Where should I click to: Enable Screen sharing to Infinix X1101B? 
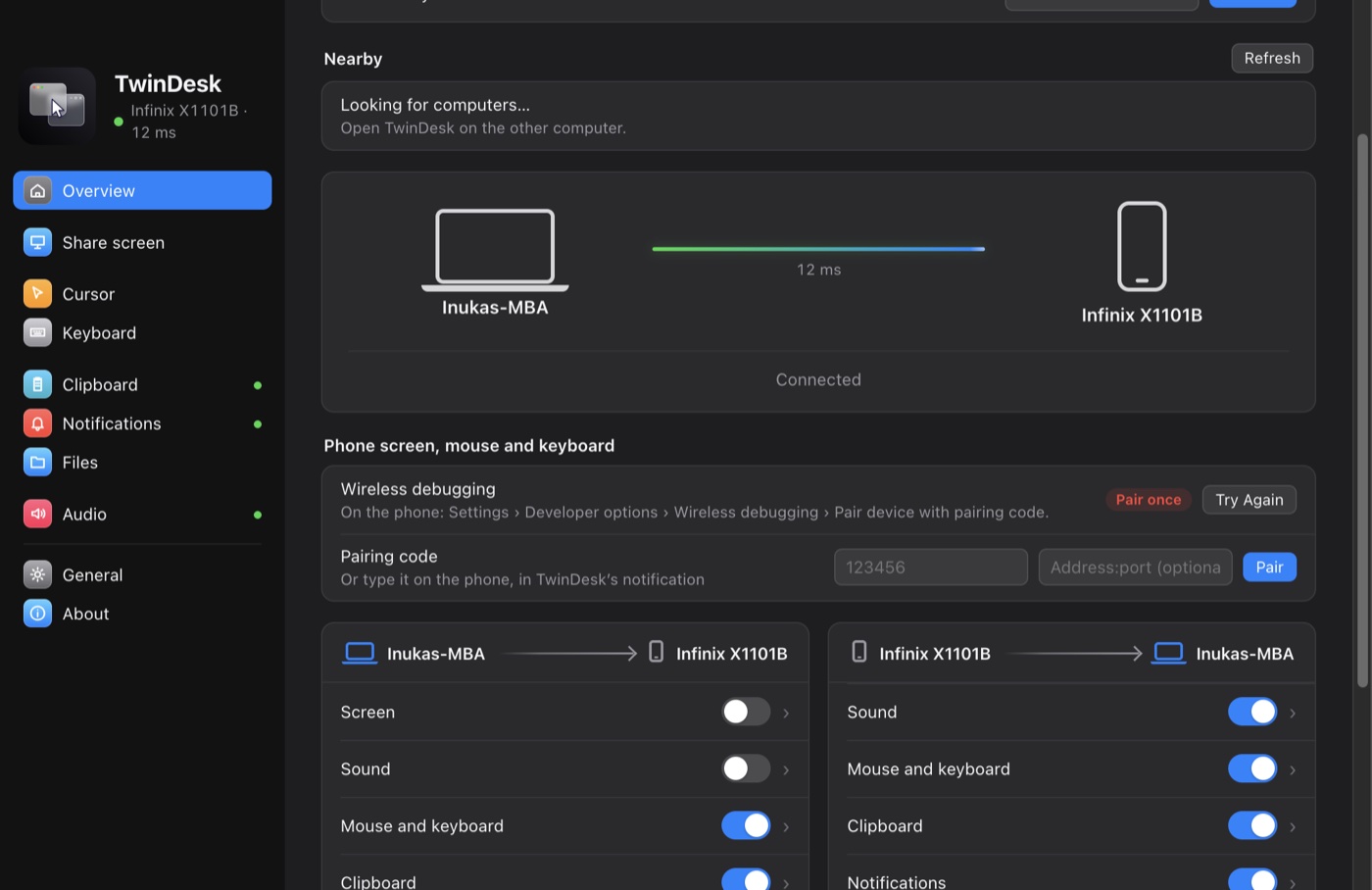746,712
